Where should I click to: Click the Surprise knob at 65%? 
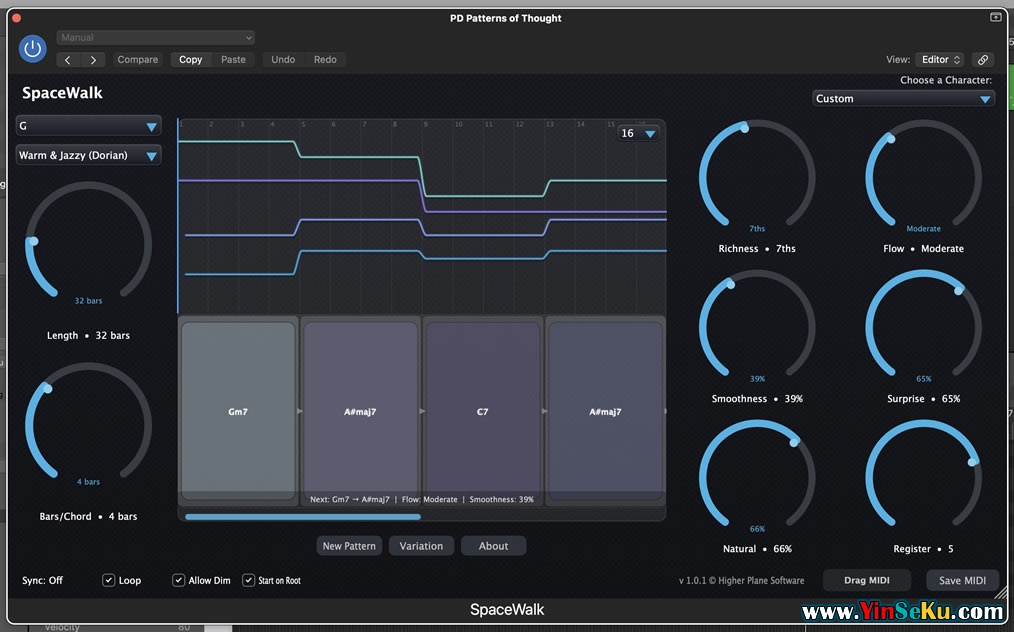923,327
